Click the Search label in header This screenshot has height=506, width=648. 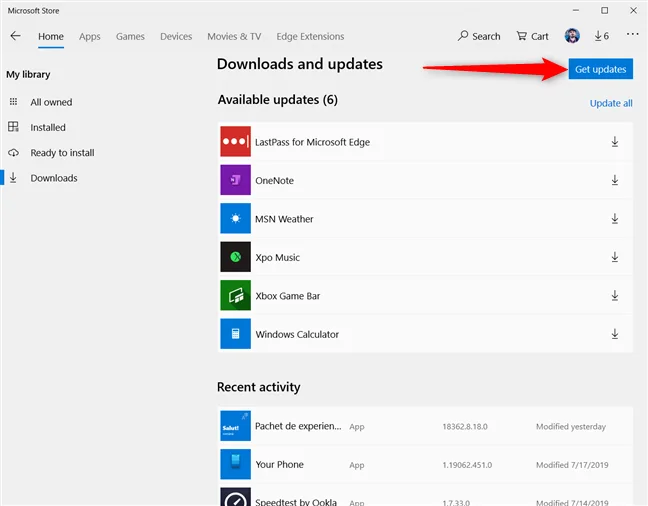coord(486,36)
